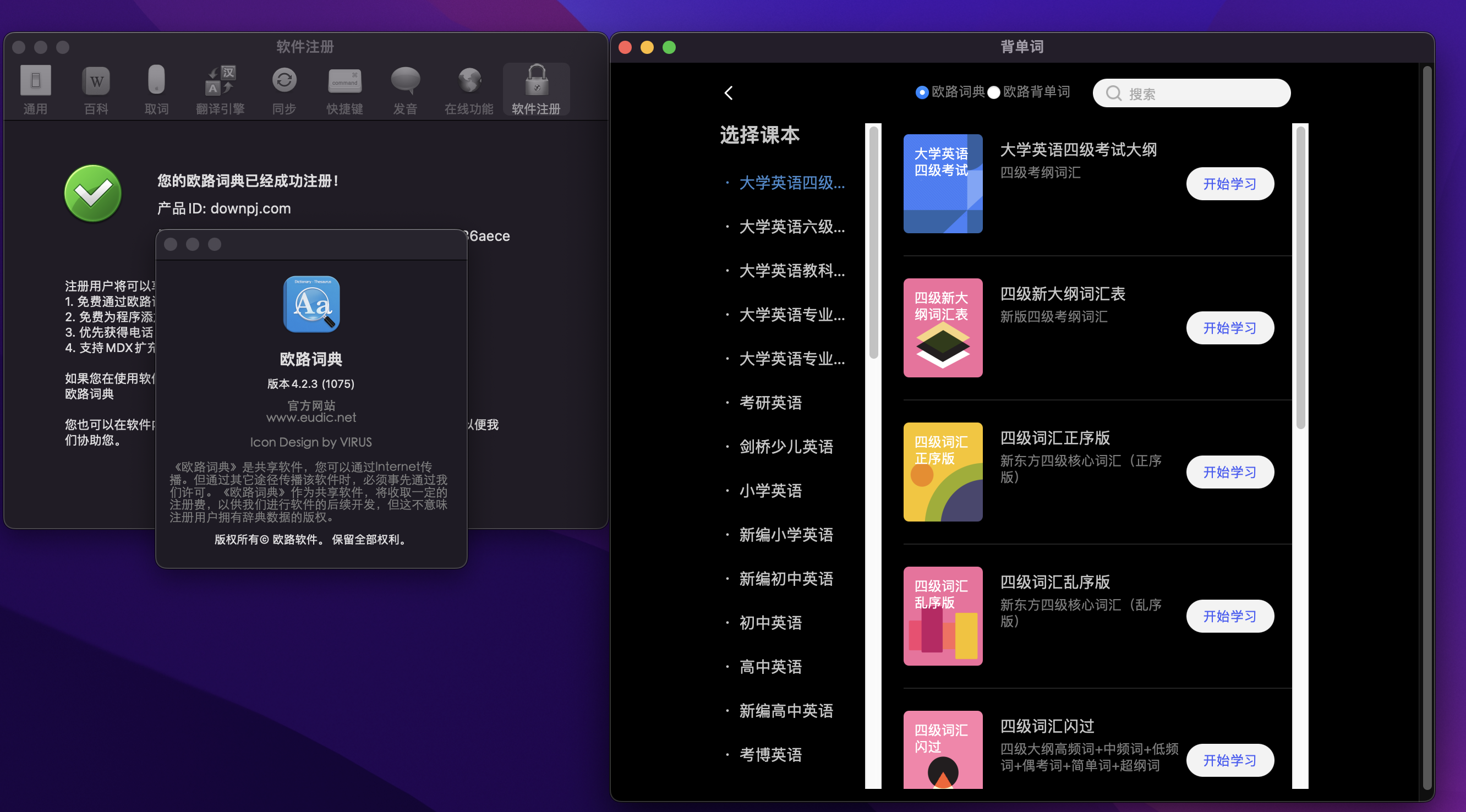
Task: Open the 在线功能 online features icon
Action: (469, 80)
